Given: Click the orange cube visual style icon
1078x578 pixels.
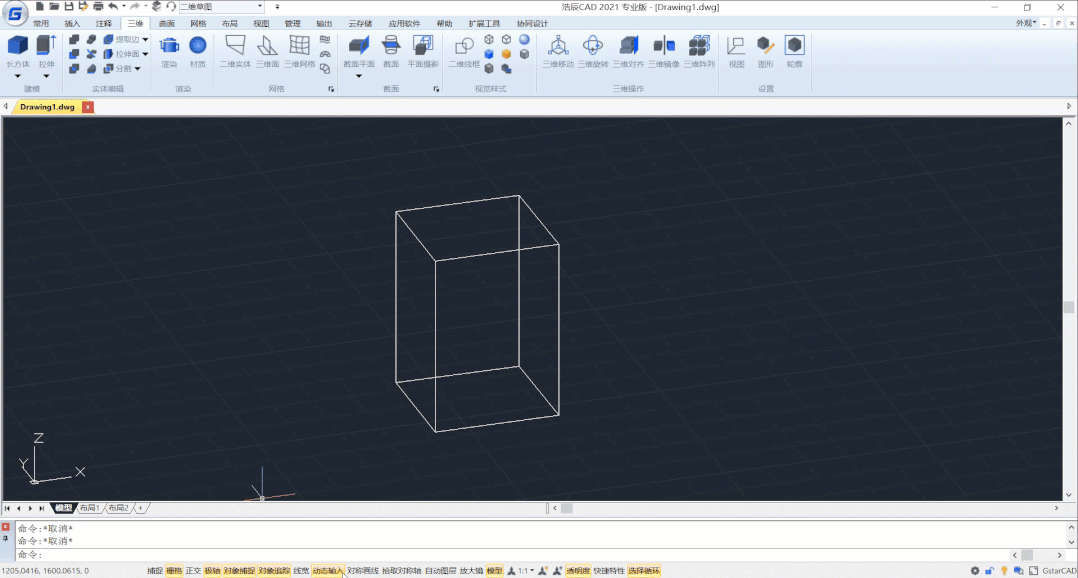Looking at the screenshot, I should [x=507, y=54].
